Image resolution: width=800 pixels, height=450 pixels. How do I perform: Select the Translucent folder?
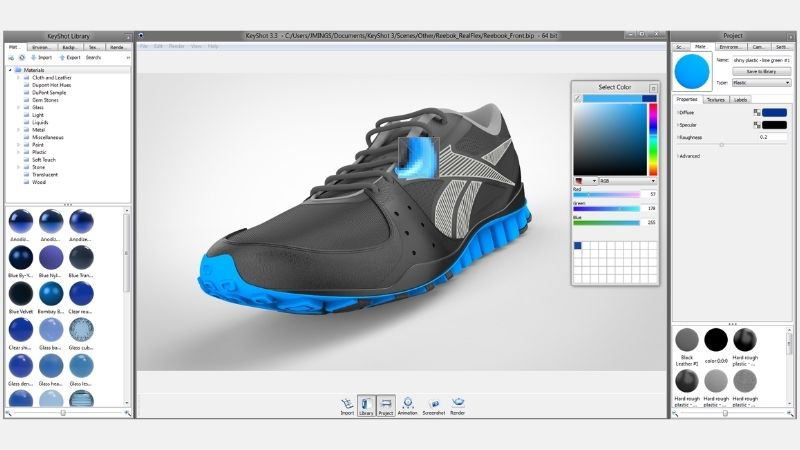(x=45, y=174)
